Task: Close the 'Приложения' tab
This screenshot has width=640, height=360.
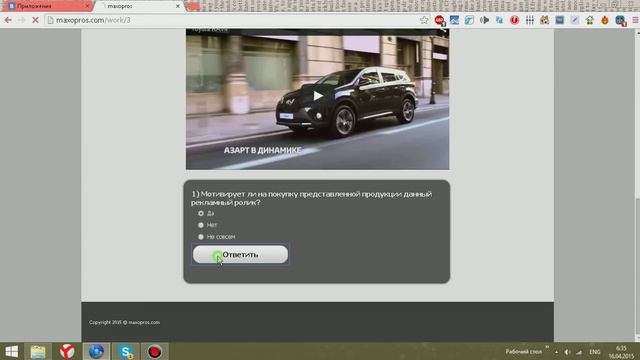Action: click(87, 6)
